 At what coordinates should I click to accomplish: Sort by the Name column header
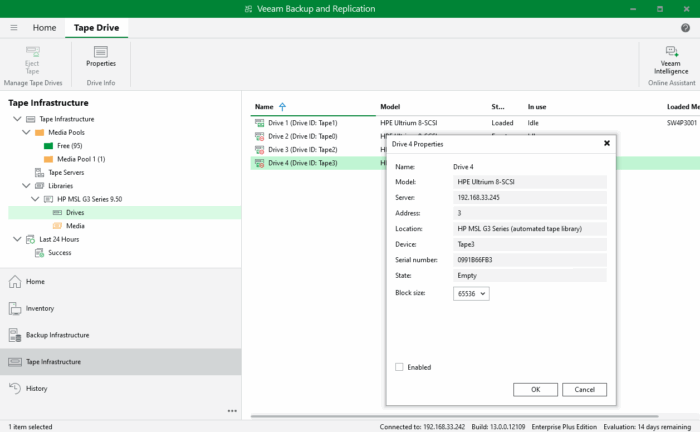[264, 107]
